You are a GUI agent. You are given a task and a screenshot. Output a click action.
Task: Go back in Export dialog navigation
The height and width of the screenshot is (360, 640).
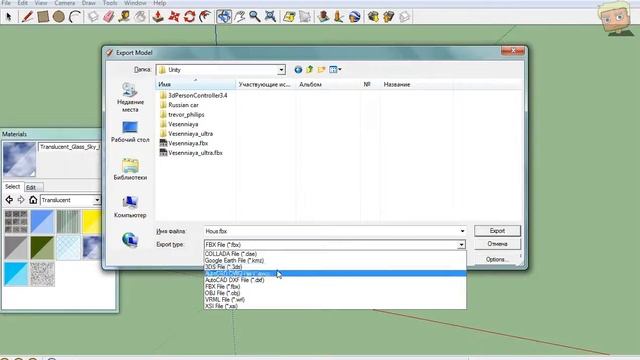[298, 70]
